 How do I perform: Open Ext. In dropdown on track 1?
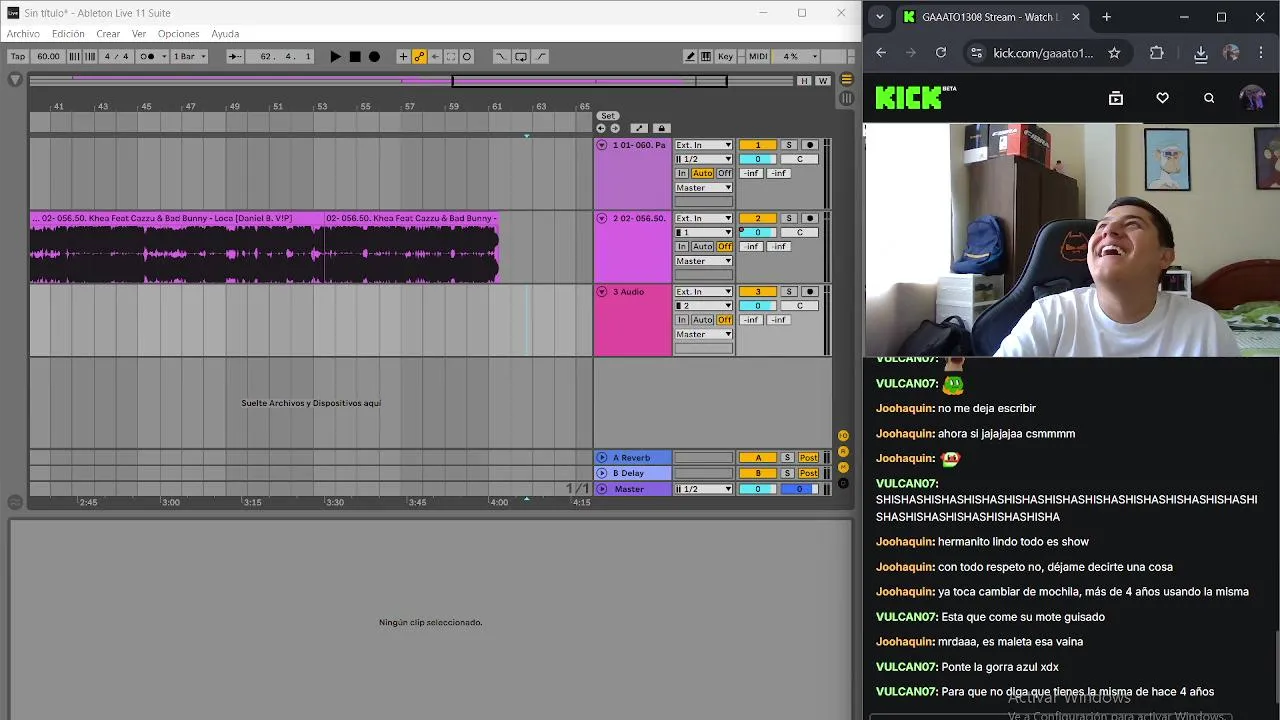click(704, 145)
